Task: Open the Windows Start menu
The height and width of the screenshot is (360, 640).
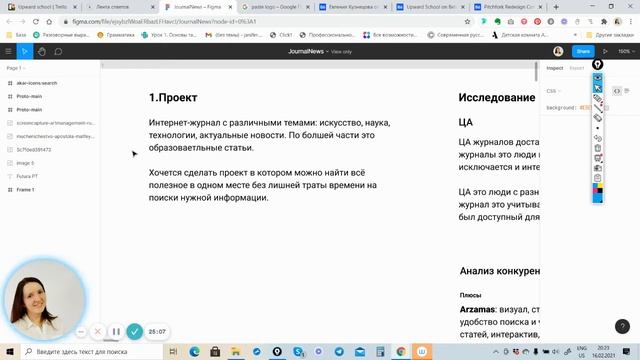Action: (x=10, y=351)
